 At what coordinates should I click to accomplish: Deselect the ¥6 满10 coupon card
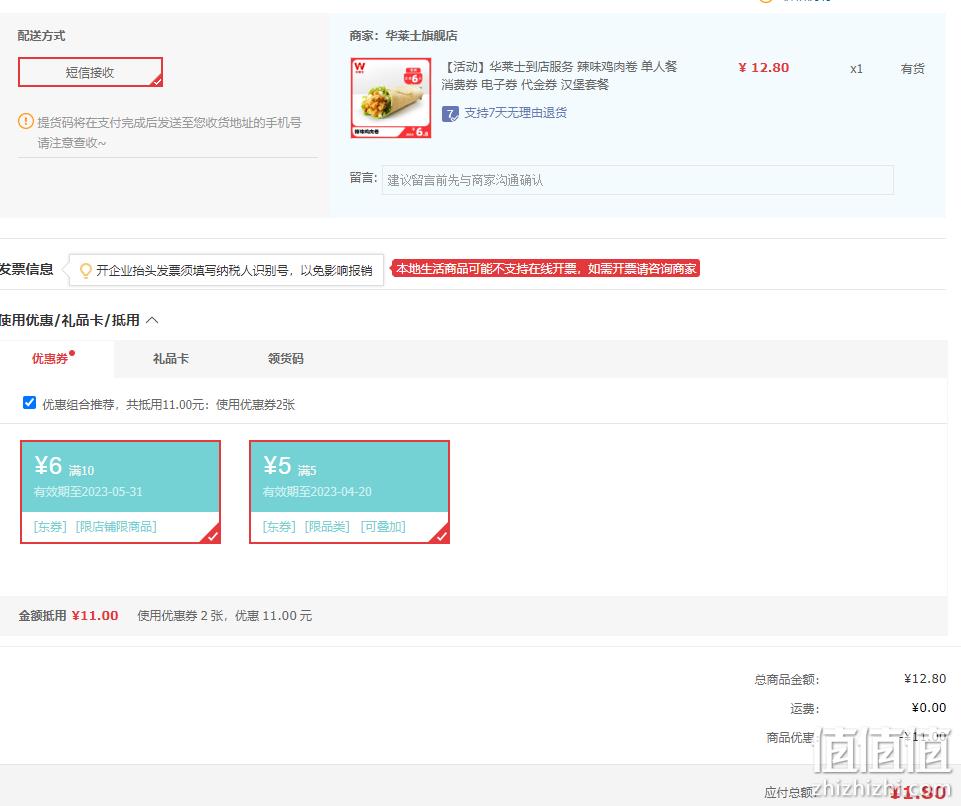point(121,492)
